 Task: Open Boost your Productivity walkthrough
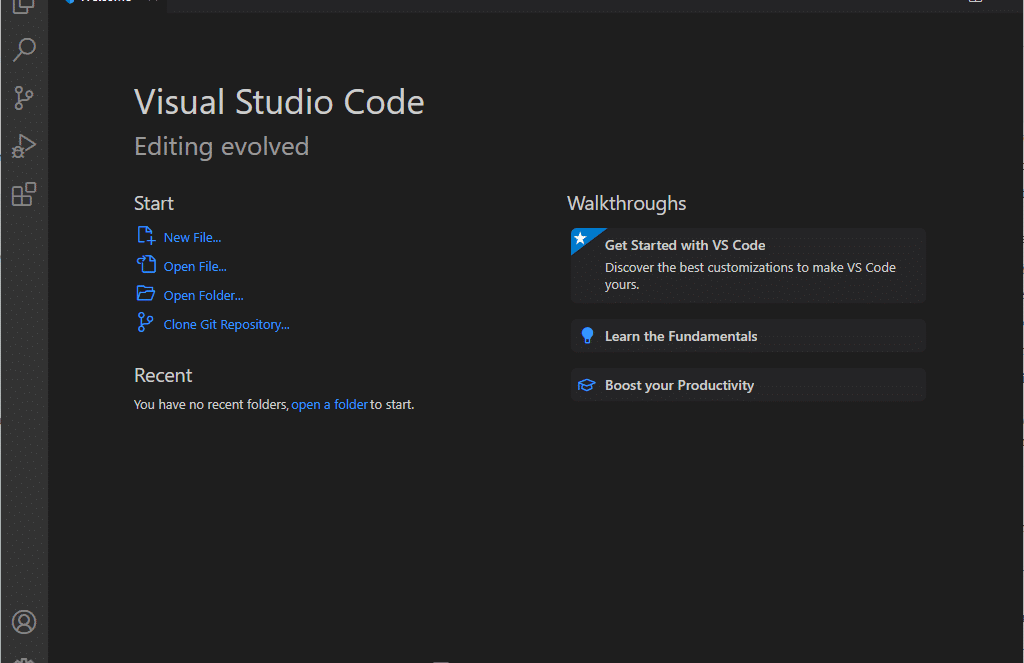(x=748, y=385)
